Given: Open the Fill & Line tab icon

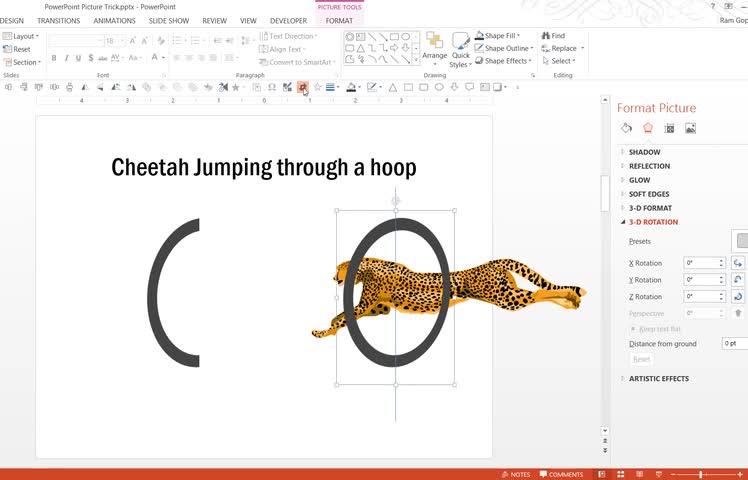Looking at the screenshot, I should pyautogui.click(x=626, y=128).
